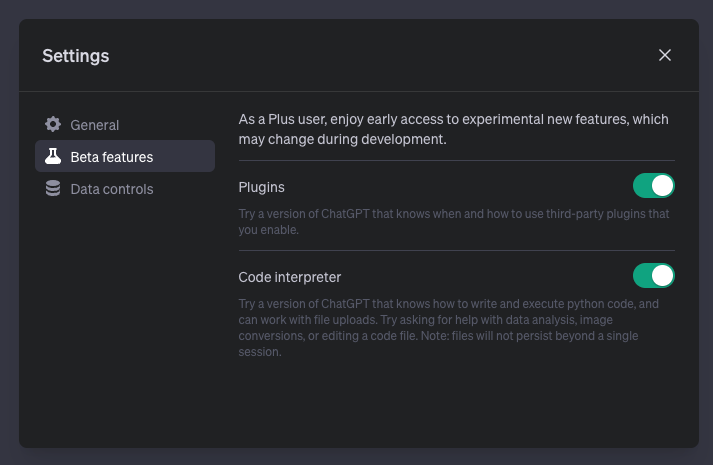
Task: Click the white knob on the Code interpreter switch
Action: (x=662, y=275)
